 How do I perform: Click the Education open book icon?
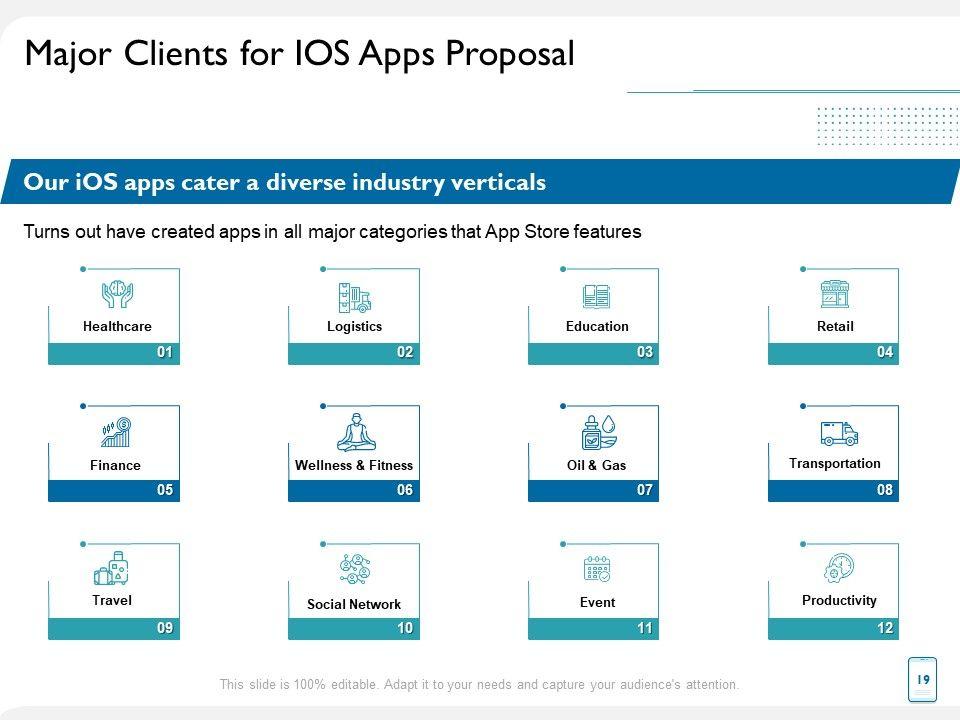596,296
